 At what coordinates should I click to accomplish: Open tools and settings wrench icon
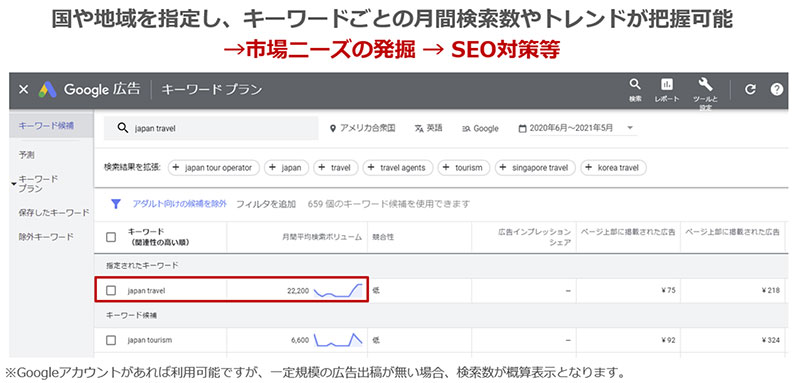pos(706,84)
